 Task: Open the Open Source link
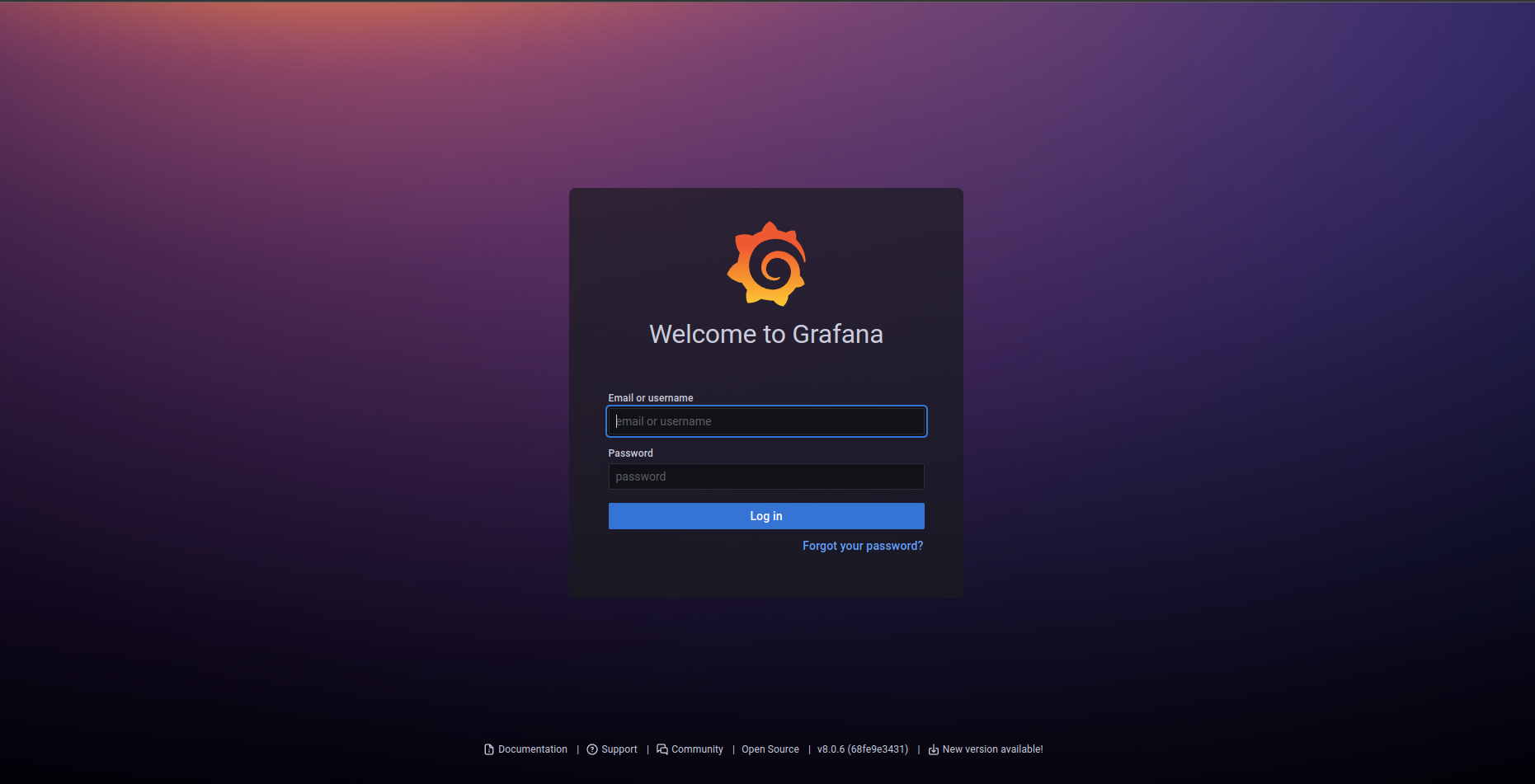770,749
